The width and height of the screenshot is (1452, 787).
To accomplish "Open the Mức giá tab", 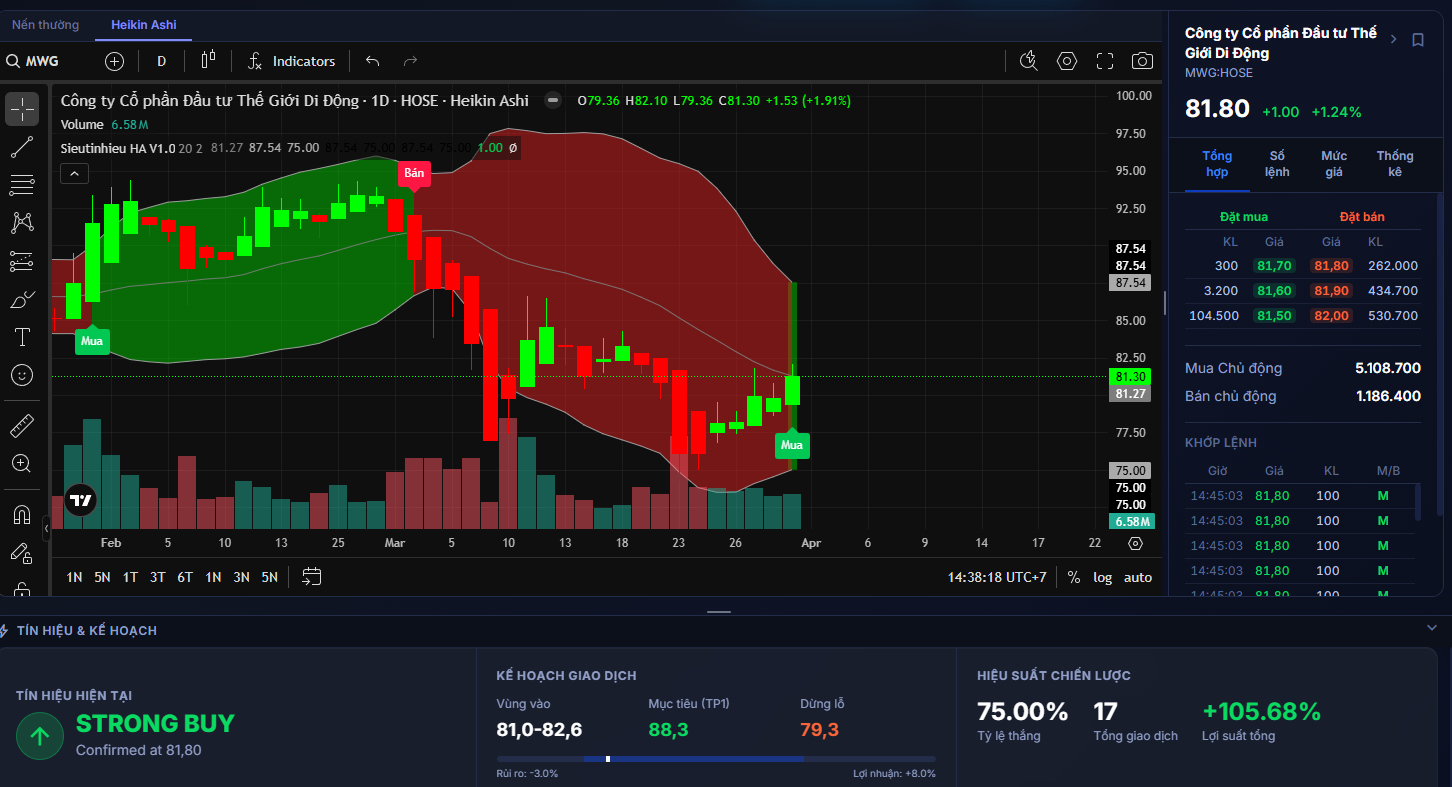I will coord(1334,164).
